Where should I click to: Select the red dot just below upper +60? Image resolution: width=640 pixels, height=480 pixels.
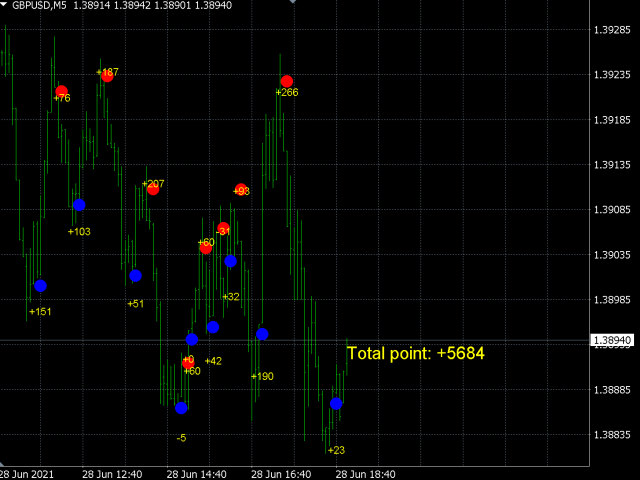pos(206,248)
